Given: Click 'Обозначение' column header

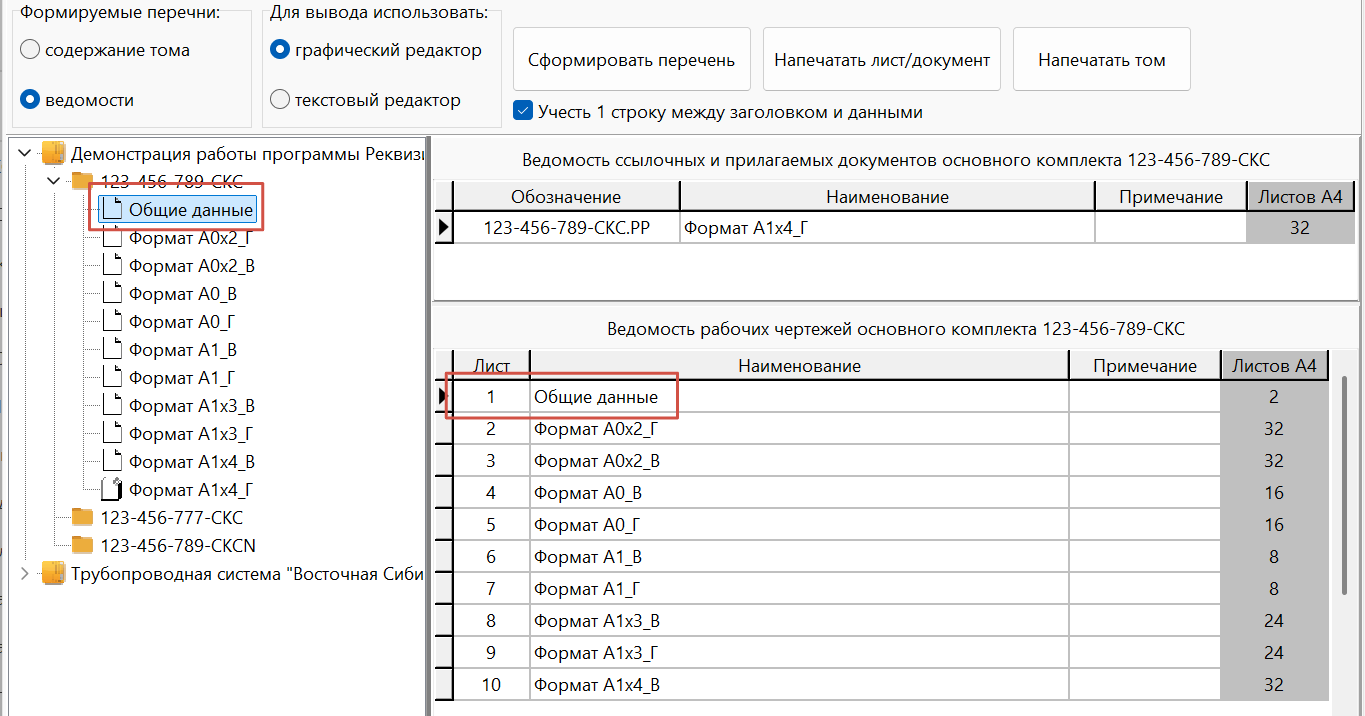Looking at the screenshot, I should [x=566, y=197].
